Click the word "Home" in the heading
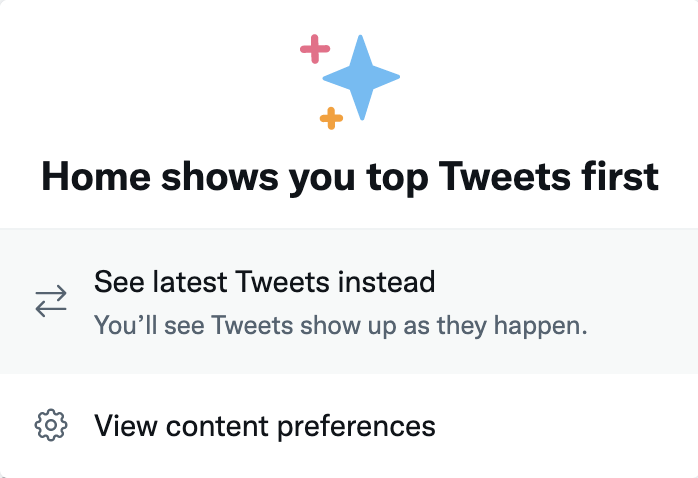 pos(94,177)
